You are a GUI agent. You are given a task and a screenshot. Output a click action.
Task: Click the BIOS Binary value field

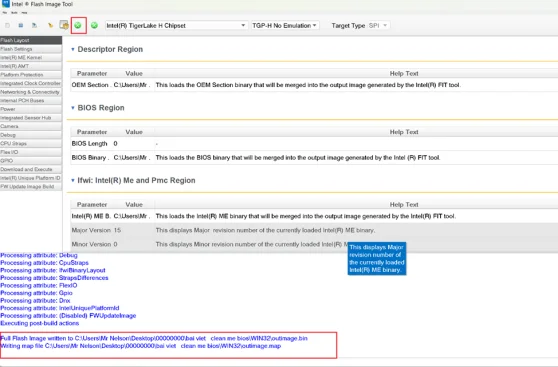coord(132,157)
